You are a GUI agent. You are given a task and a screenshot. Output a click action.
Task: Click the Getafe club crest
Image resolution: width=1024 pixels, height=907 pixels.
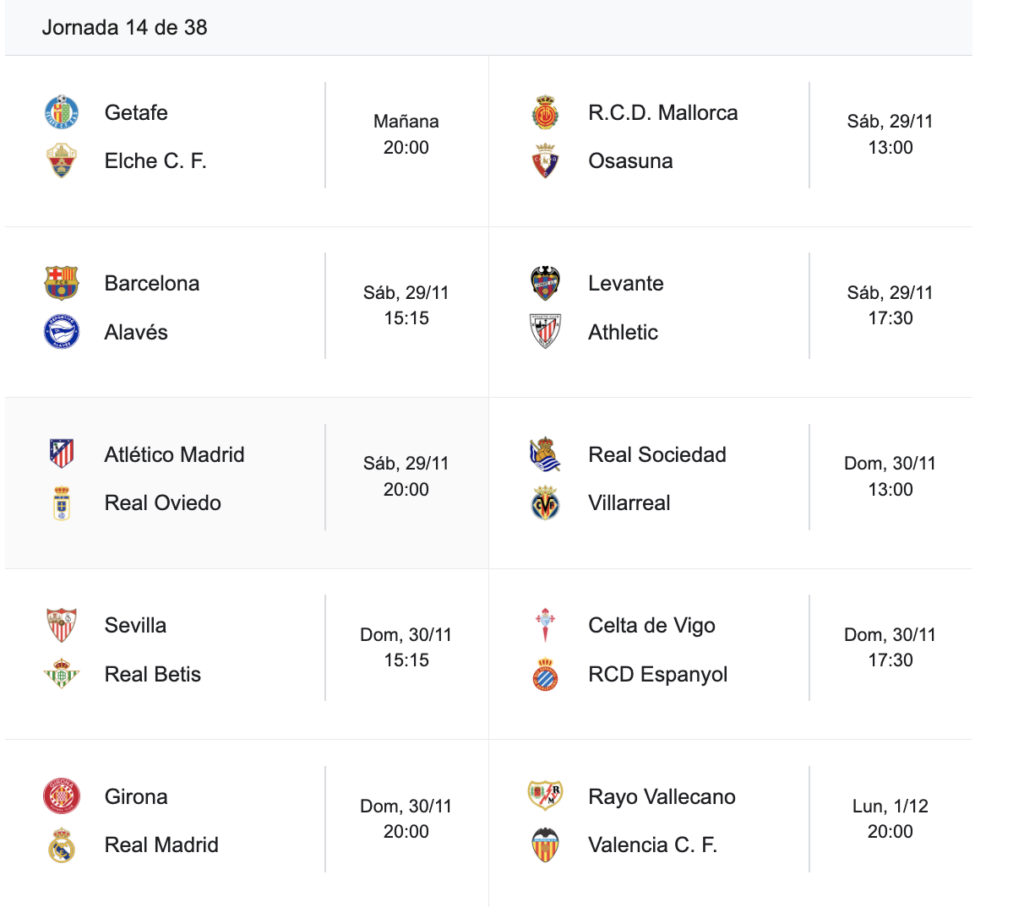tap(61, 113)
